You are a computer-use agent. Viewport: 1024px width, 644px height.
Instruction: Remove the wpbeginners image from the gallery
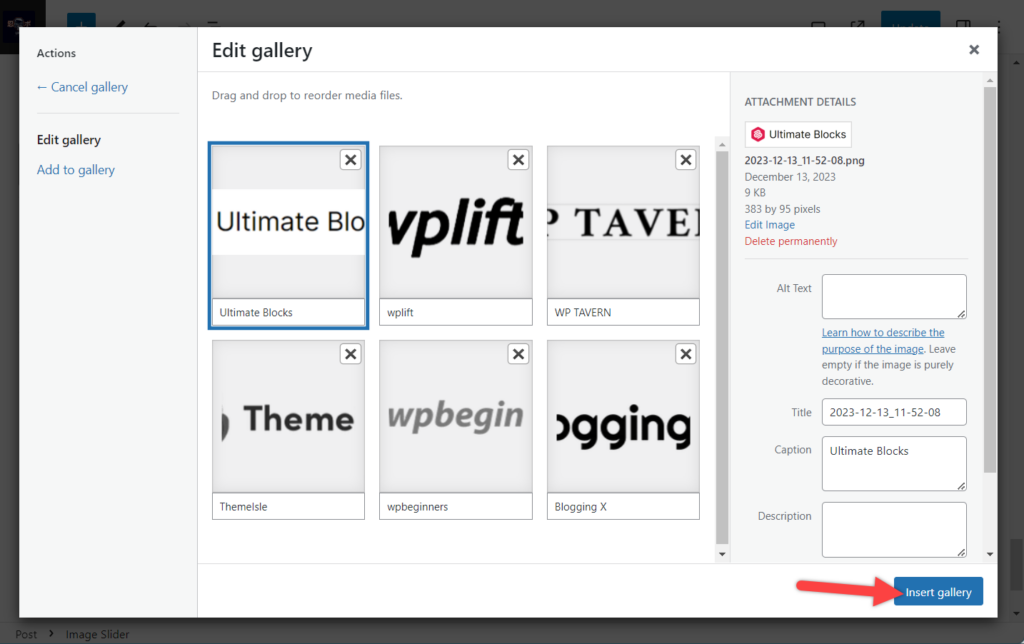point(518,353)
